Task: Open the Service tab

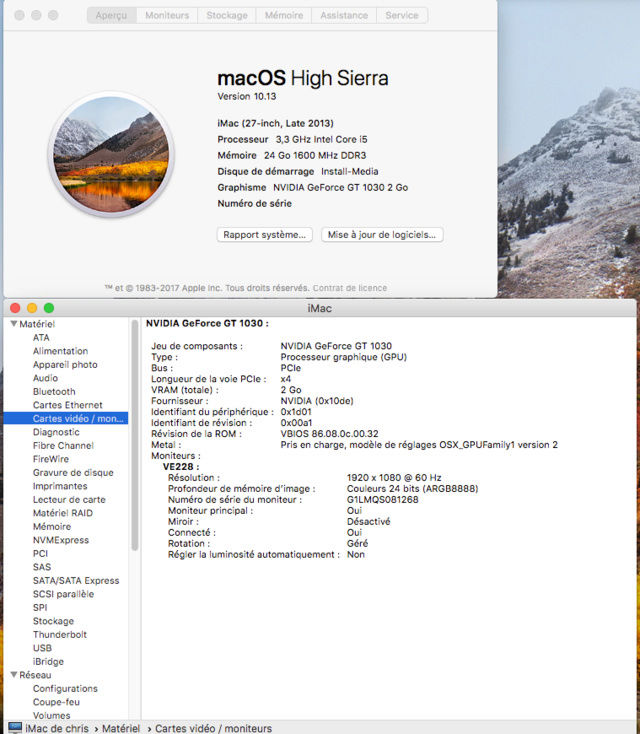Action: click(x=402, y=15)
